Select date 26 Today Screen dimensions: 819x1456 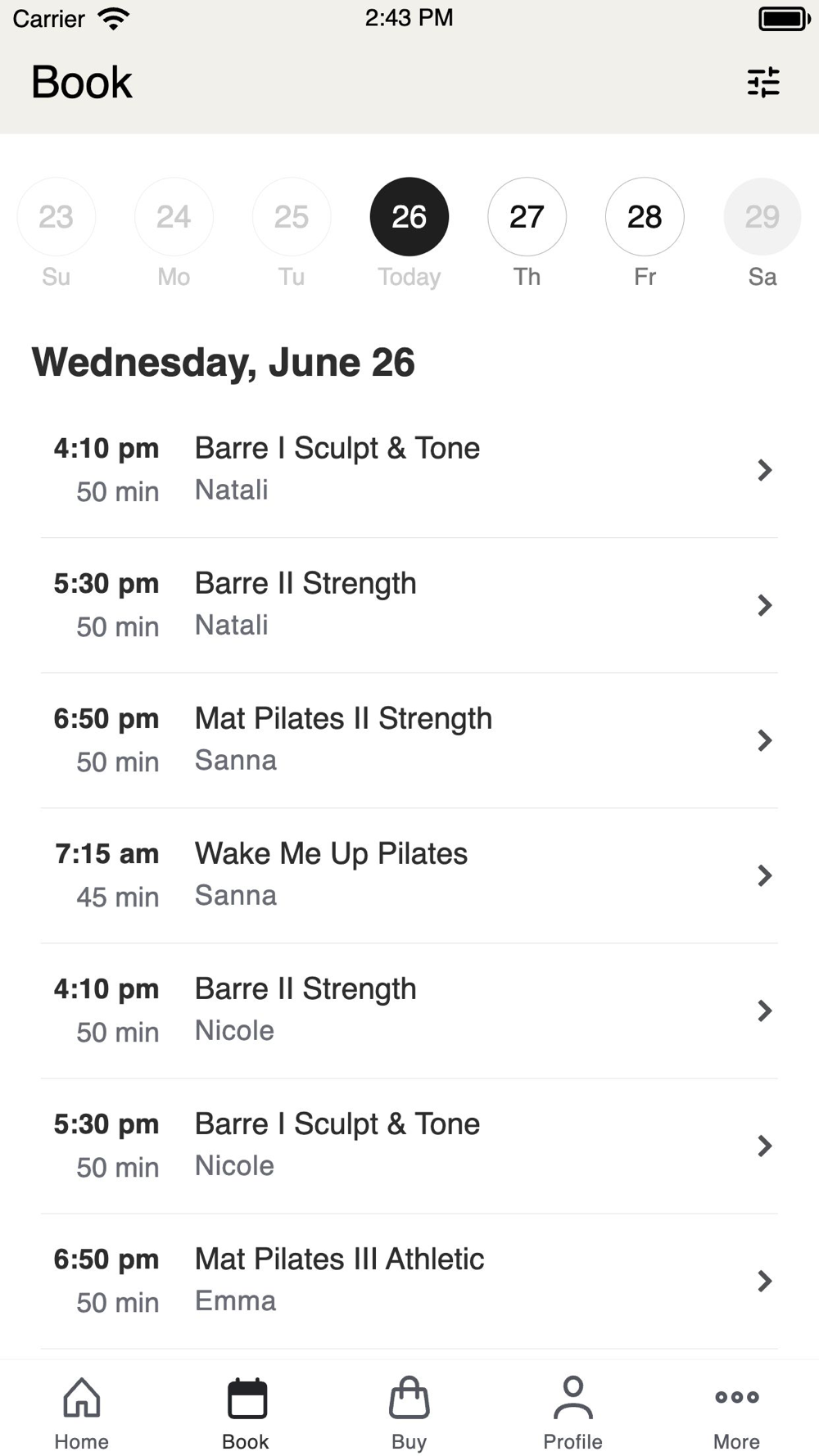click(409, 217)
